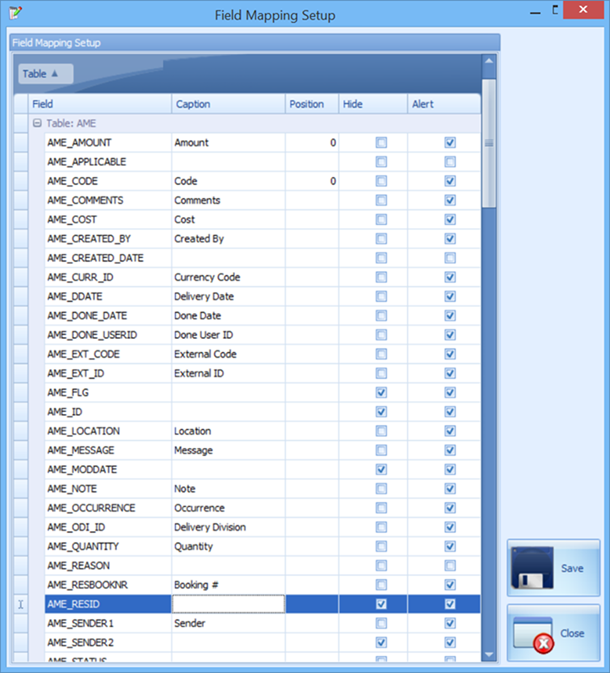The width and height of the screenshot is (610, 673).
Task: Click the Table group-by column chip
Action: point(46,74)
